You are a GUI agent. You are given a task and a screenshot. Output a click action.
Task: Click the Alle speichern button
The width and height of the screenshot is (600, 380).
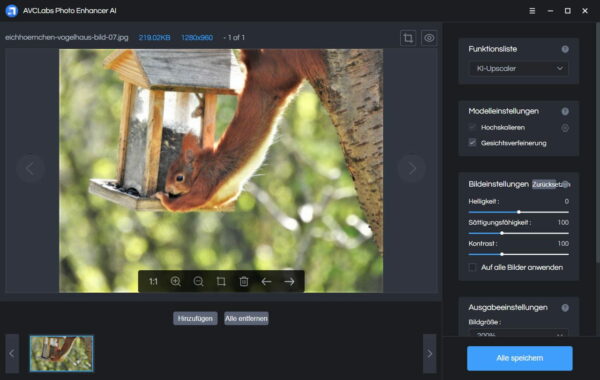tap(520, 358)
